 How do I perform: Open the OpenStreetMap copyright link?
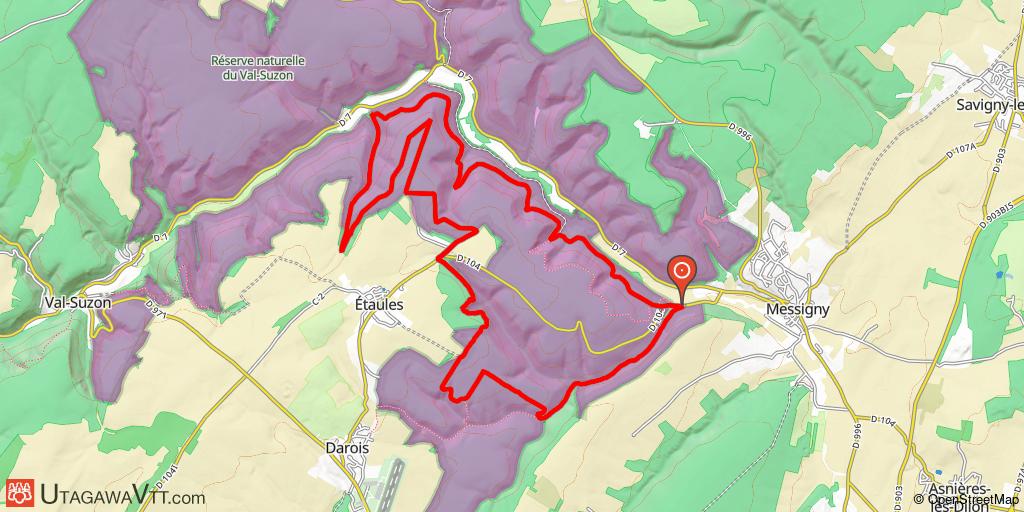pos(968,499)
